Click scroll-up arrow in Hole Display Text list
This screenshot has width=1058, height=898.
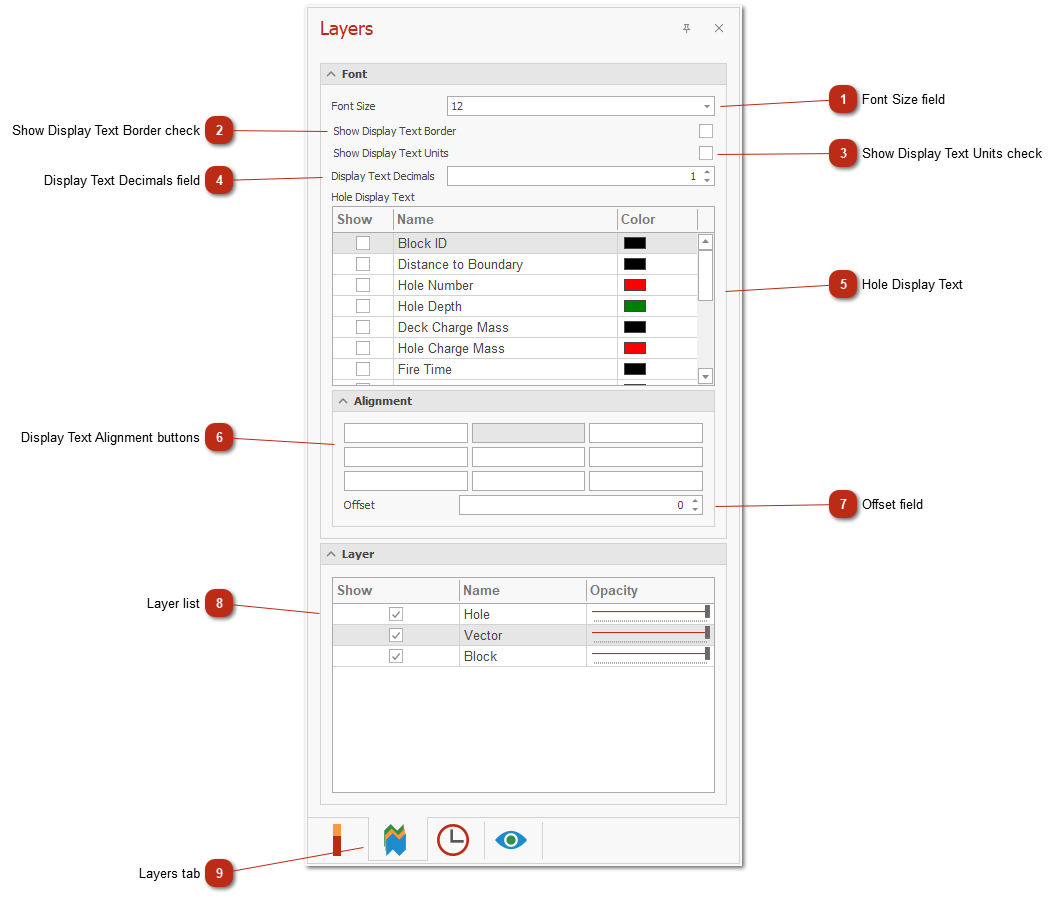[705, 242]
